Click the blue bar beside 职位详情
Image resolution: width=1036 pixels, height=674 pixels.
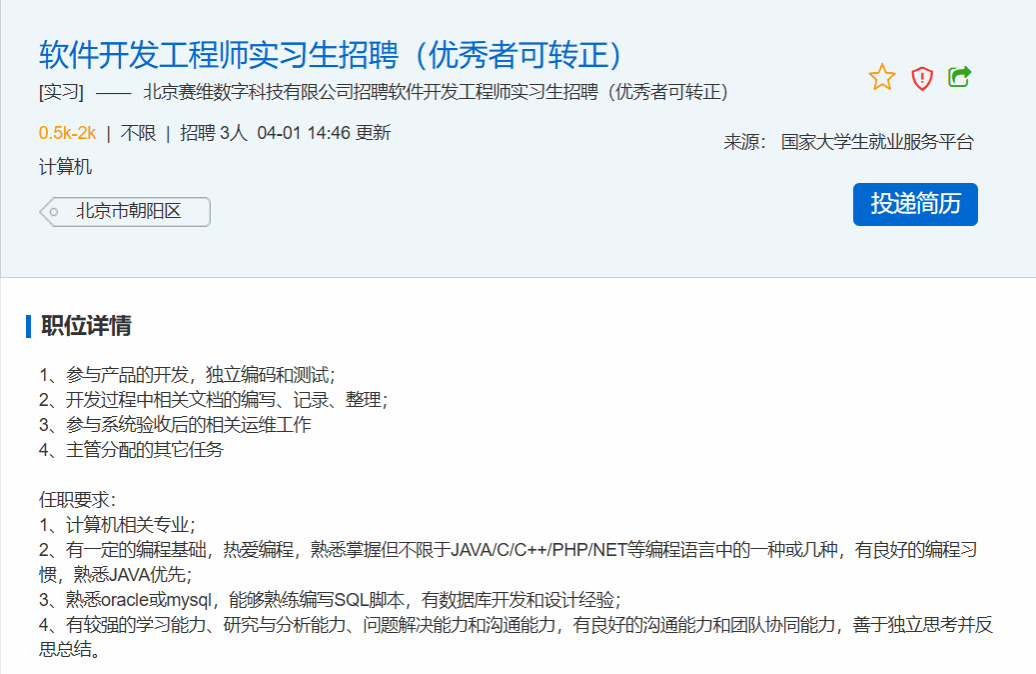coord(29,326)
